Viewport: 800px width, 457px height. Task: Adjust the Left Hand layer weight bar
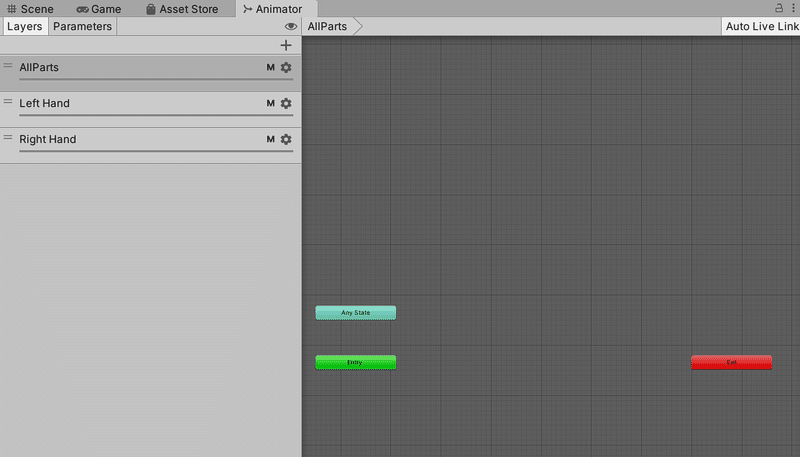156,115
